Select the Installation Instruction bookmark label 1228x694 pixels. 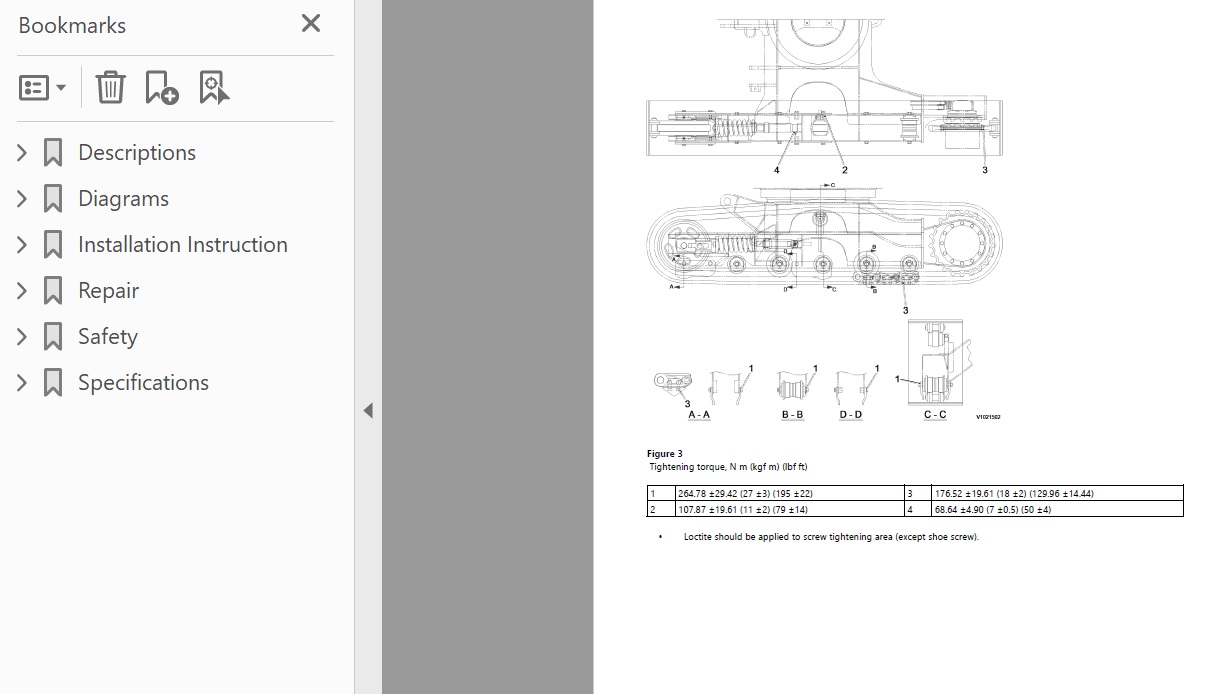click(x=182, y=245)
